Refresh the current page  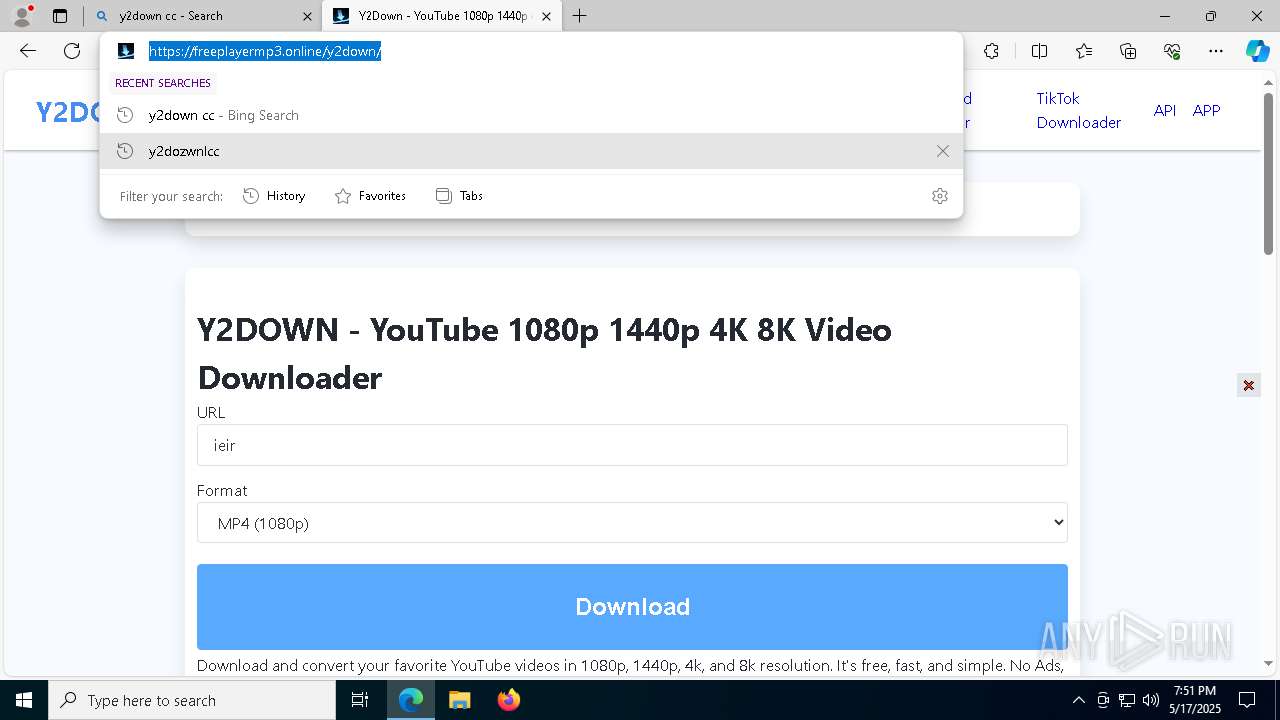point(72,51)
